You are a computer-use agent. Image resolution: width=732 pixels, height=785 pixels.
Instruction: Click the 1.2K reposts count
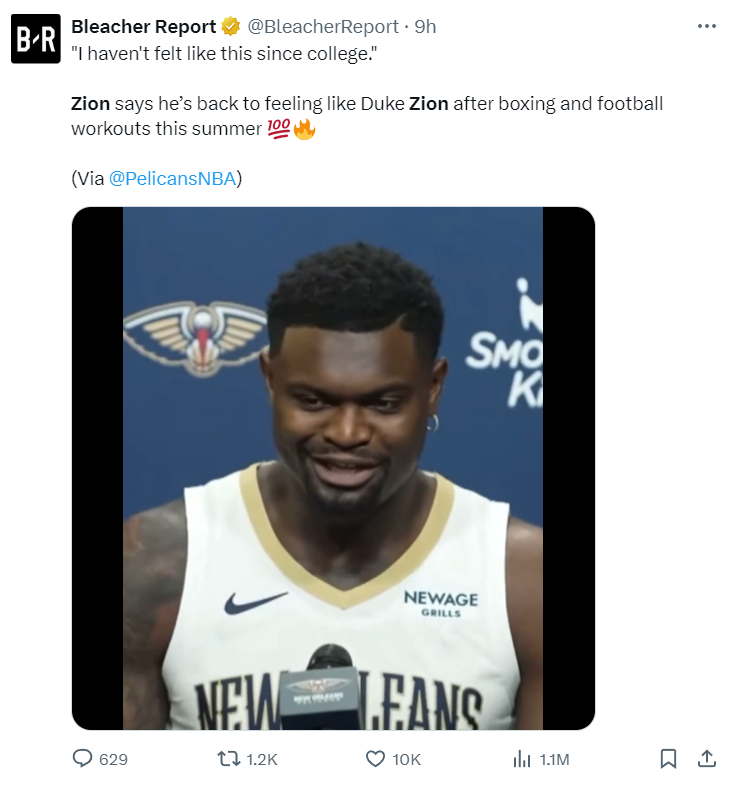[x=262, y=760]
